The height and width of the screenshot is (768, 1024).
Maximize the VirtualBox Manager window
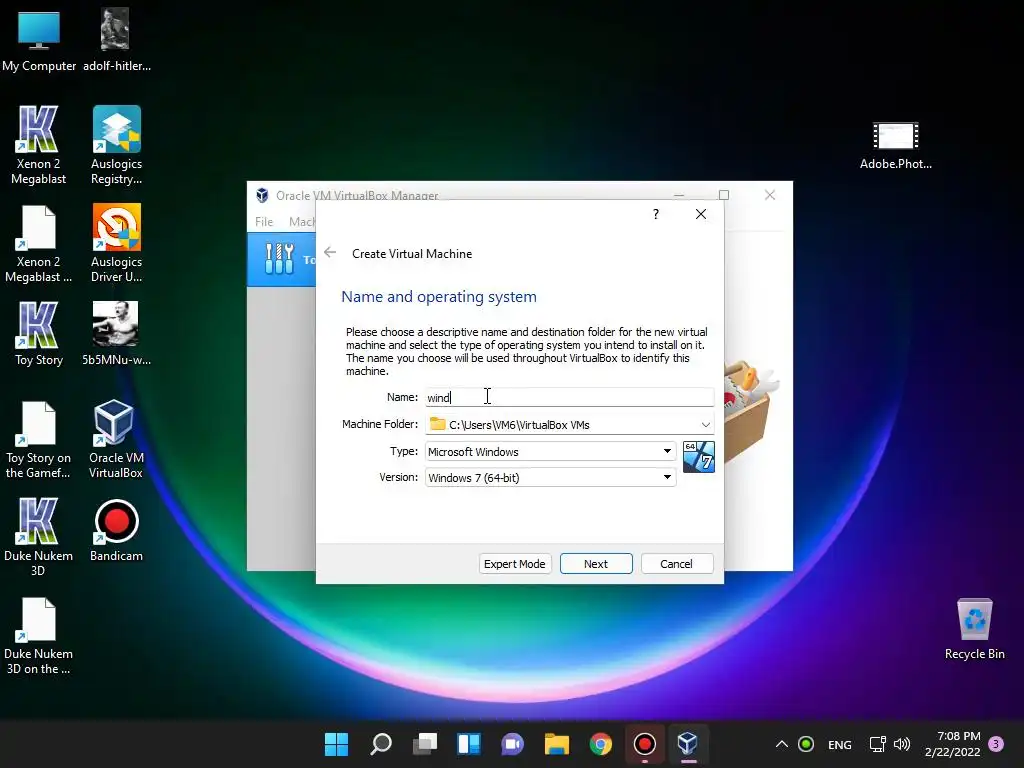724,195
